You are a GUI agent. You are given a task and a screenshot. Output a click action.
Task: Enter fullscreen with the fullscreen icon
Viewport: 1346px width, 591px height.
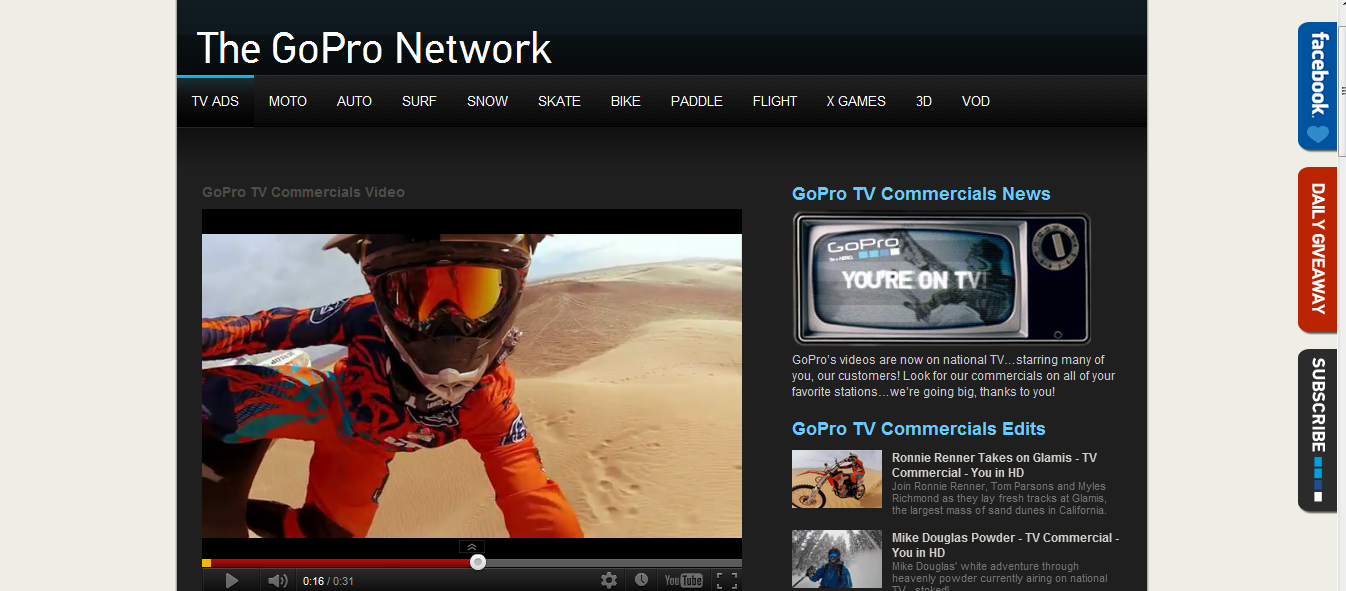tap(727, 580)
